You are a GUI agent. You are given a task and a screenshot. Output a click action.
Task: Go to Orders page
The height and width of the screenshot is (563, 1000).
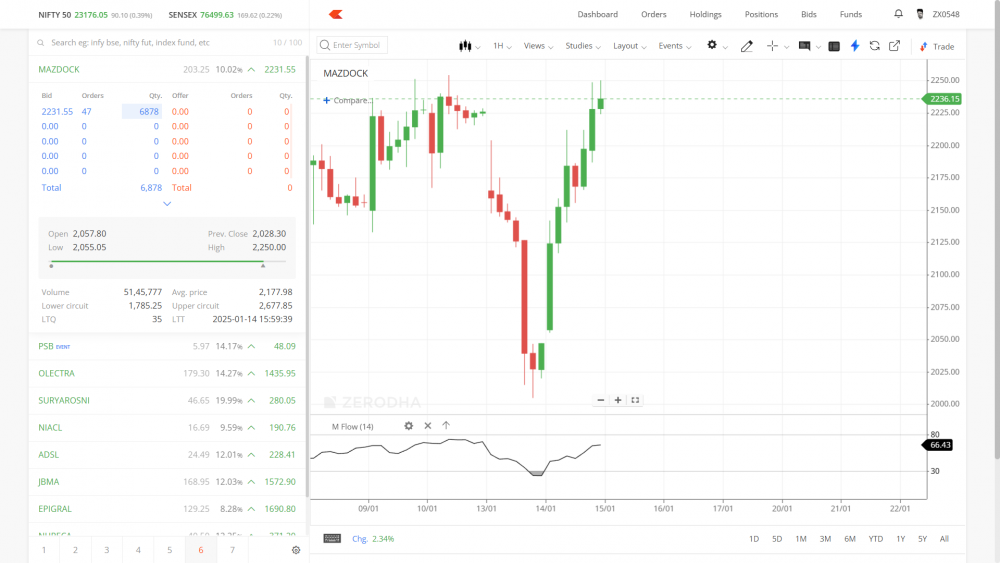[x=654, y=14]
